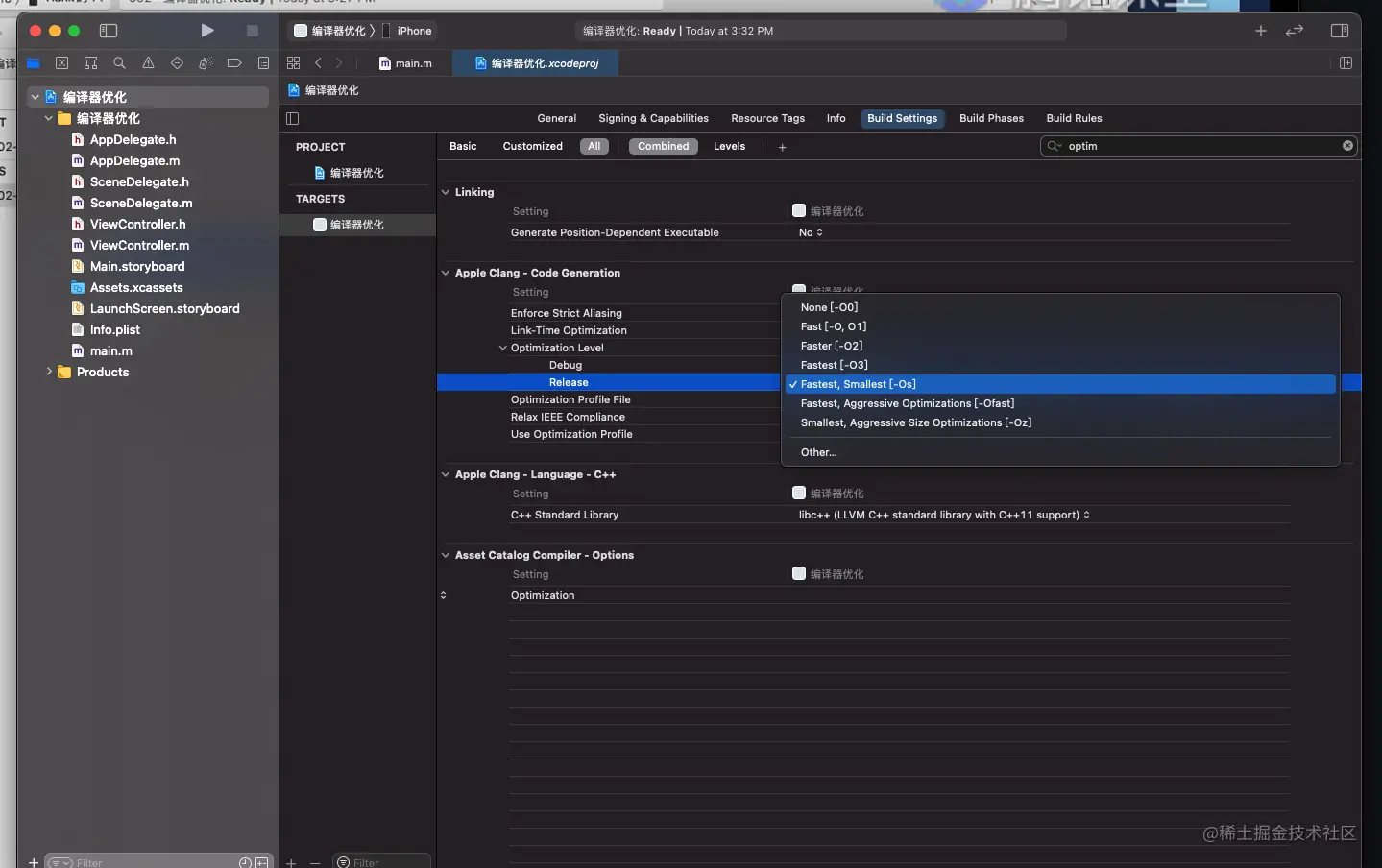
Task: Switch to Signing & Capabilities tab
Action: tap(653, 118)
